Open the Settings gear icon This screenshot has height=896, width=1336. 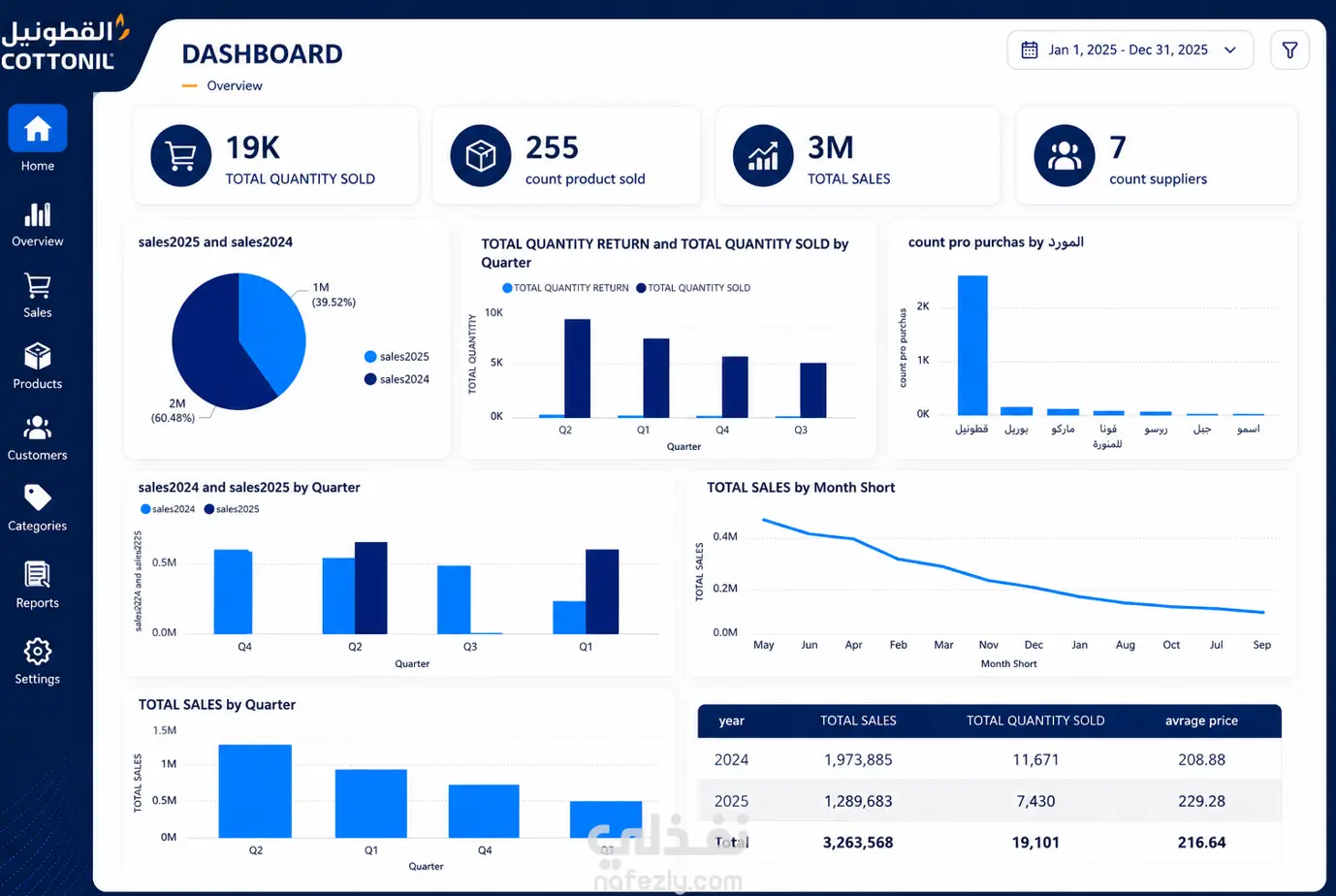38,651
